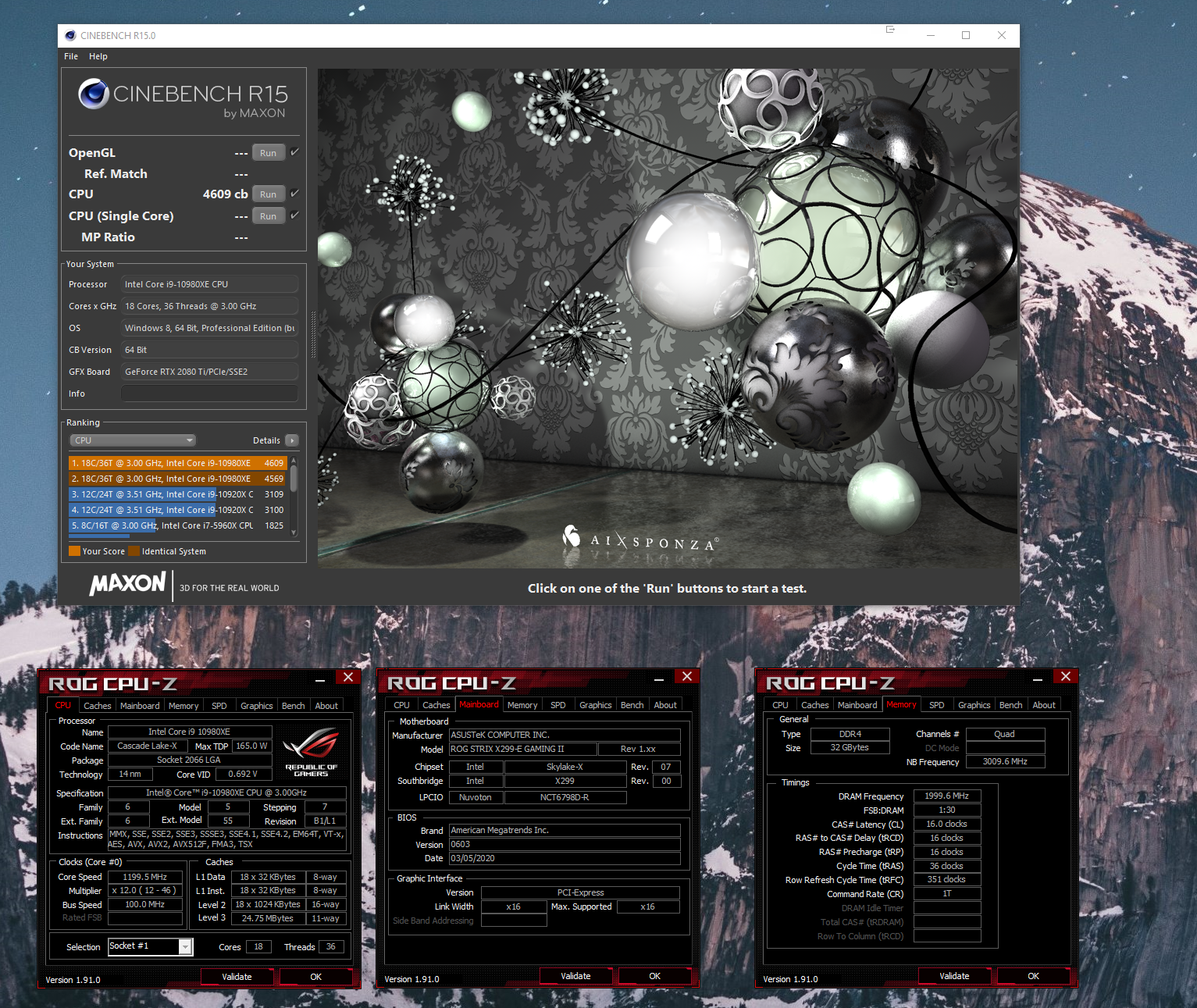Open SPD tab in middle CPU-Z window

coord(558,705)
